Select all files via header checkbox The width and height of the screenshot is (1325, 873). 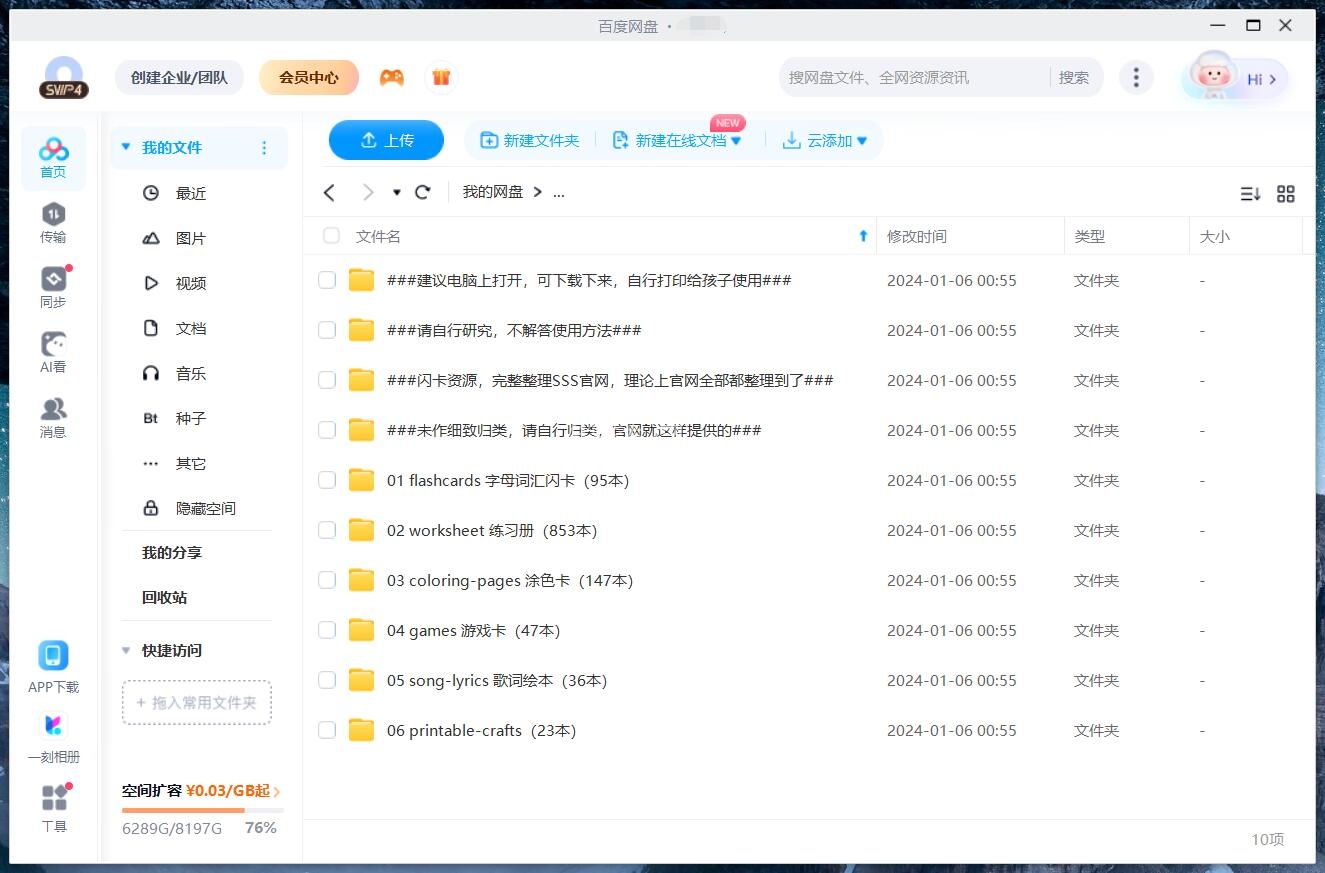tap(329, 236)
